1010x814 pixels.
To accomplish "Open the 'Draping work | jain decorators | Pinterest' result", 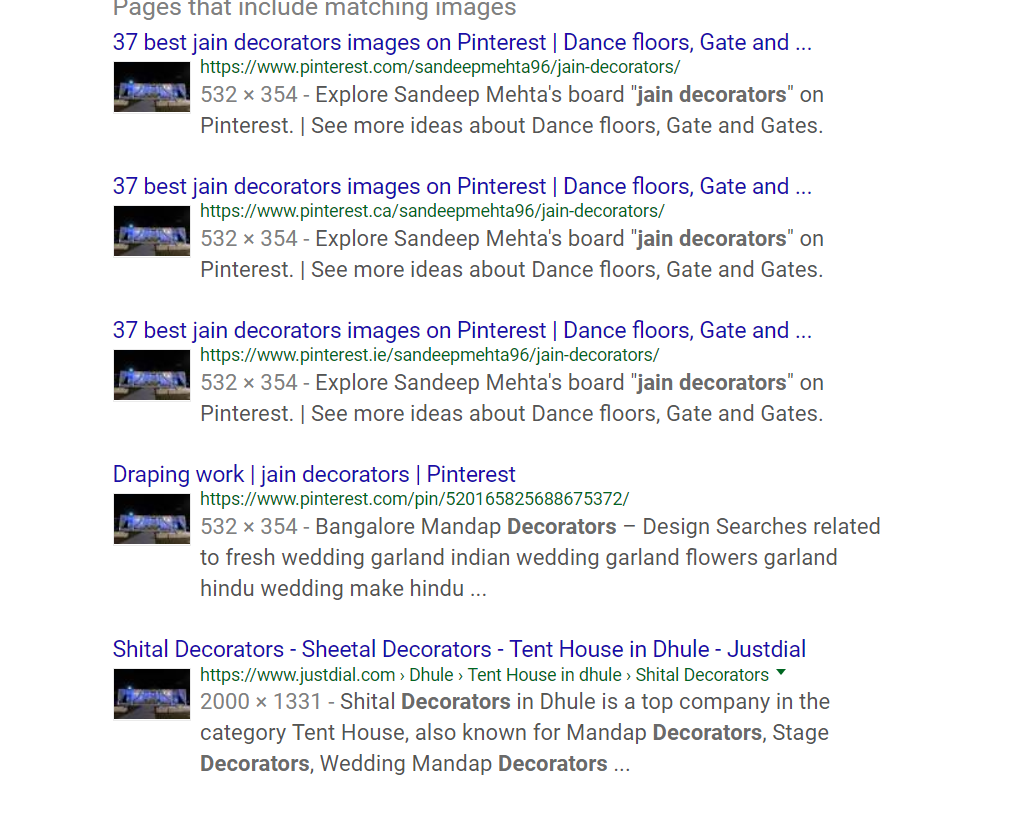I will pos(314,475).
